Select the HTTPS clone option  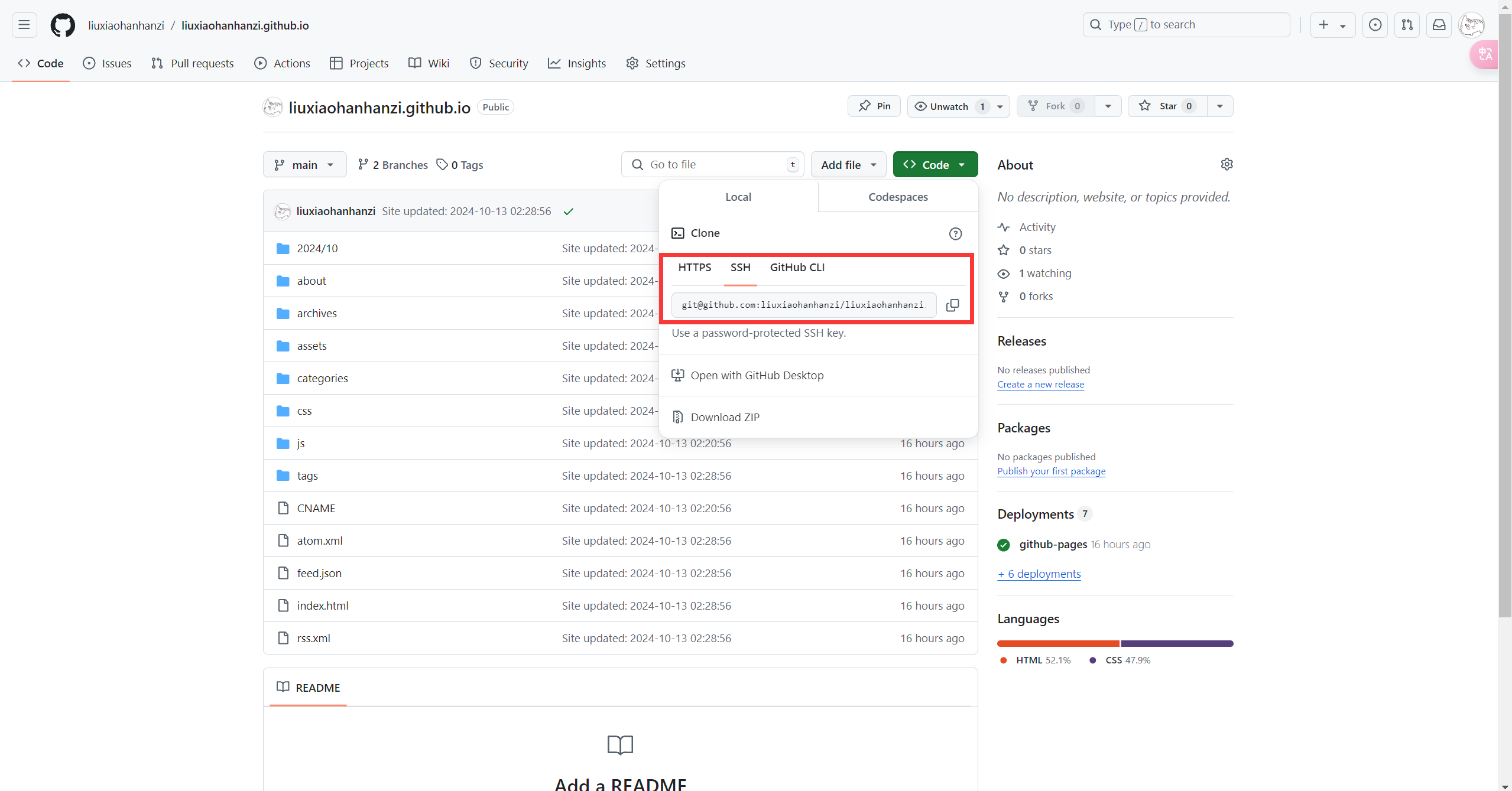point(695,268)
